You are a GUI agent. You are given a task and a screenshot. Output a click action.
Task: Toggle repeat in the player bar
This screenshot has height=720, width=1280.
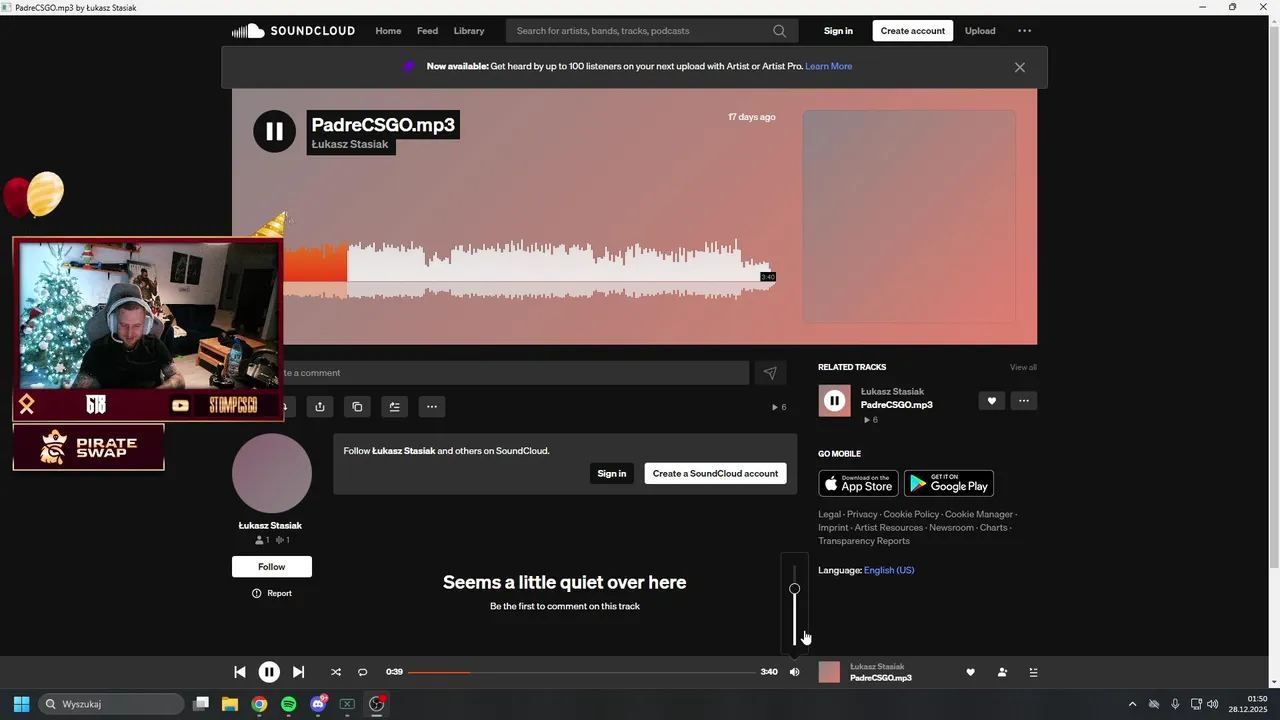click(x=363, y=672)
